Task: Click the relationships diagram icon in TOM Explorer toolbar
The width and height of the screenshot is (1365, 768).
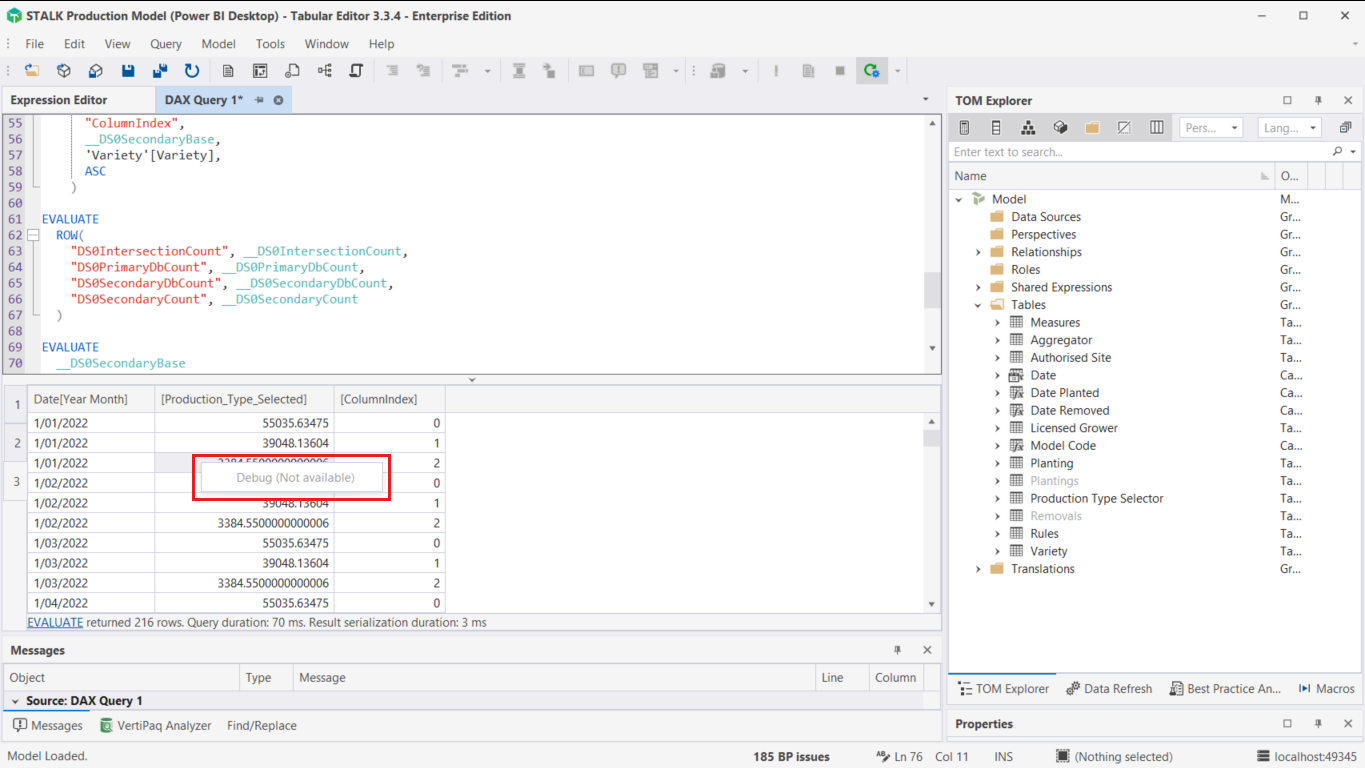Action: [x=1028, y=127]
